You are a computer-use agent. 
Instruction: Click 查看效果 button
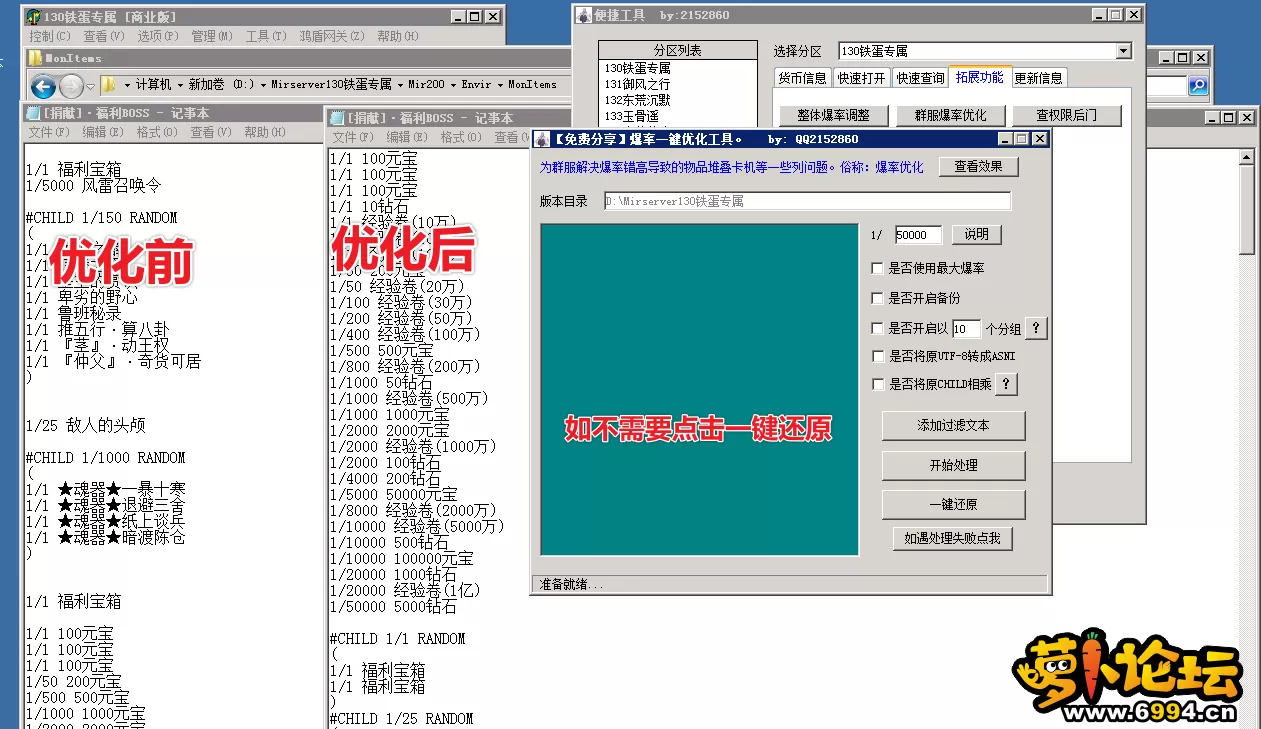point(978,167)
